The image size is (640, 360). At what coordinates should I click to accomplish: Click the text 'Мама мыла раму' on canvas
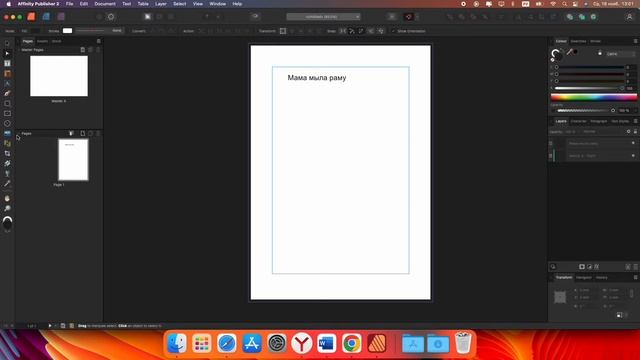pos(317,78)
